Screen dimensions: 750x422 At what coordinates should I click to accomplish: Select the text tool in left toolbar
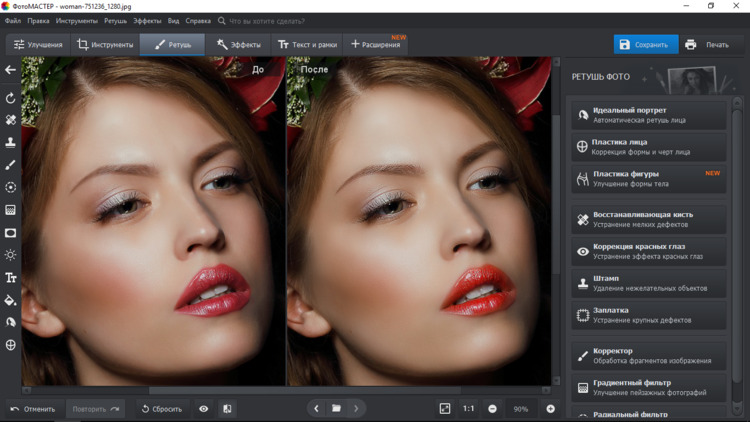[x=11, y=278]
